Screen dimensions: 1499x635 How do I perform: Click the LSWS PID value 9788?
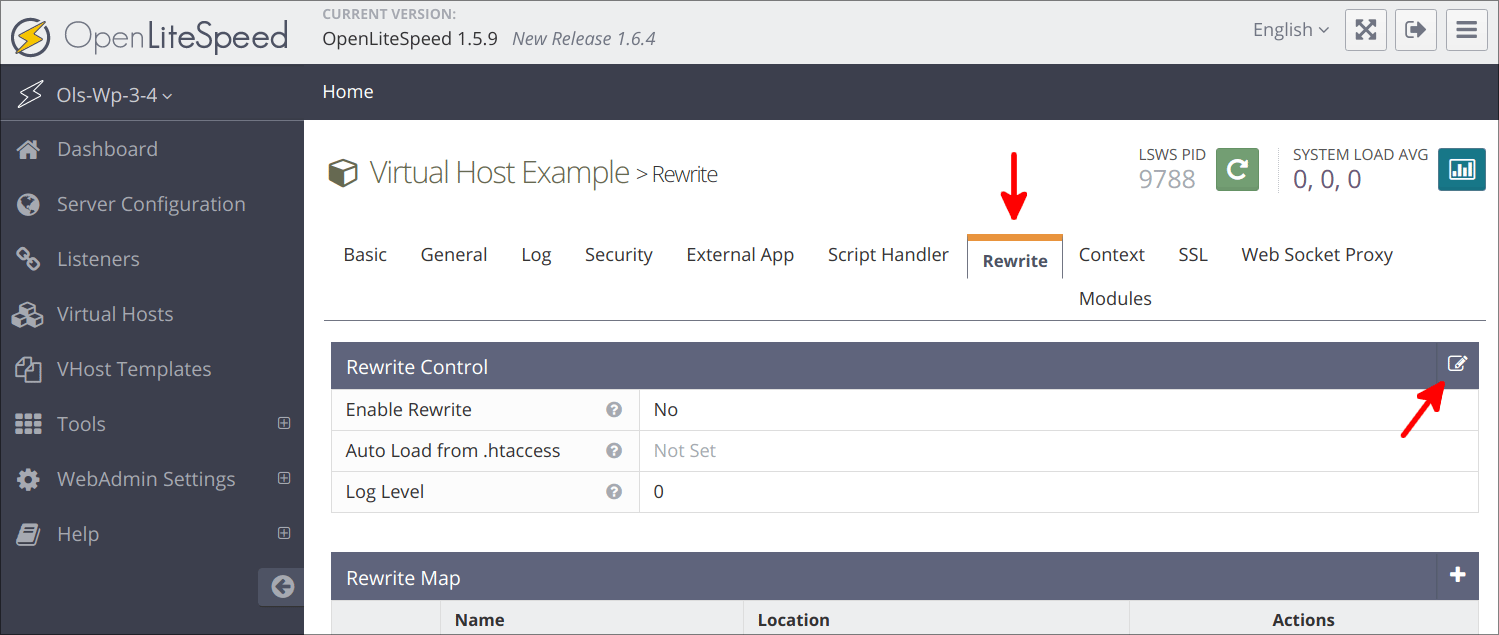pyautogui.click(x=1167, y=180)
